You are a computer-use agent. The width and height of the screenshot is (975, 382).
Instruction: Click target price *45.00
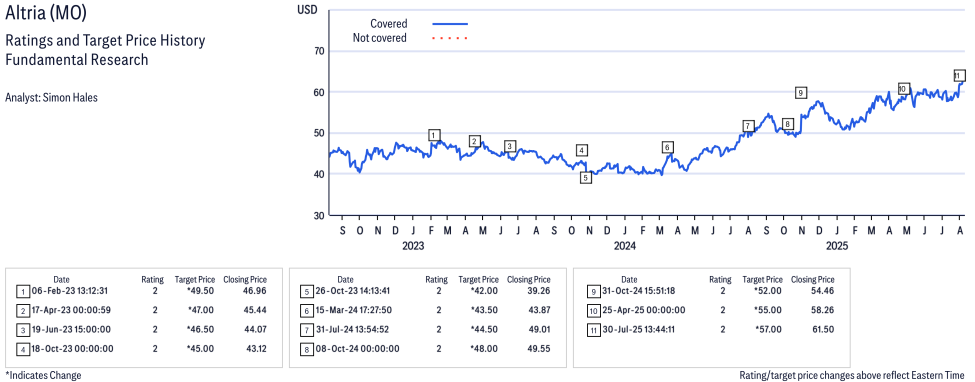(202, 348)
